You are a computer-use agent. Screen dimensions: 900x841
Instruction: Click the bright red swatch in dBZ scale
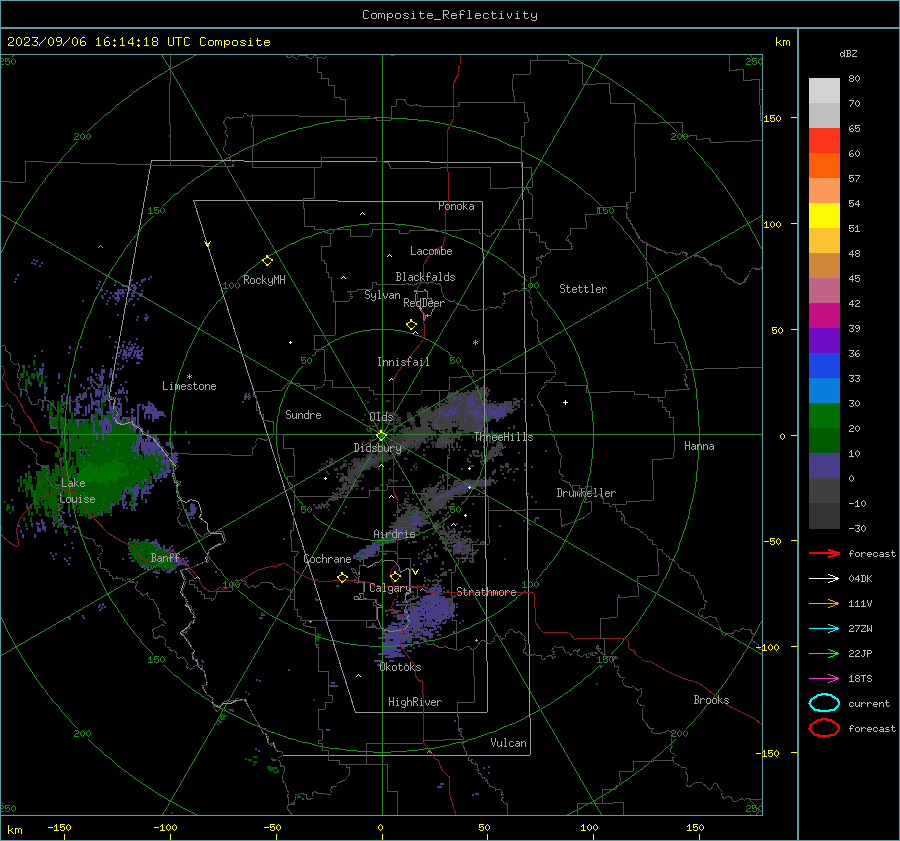[824, 141]
